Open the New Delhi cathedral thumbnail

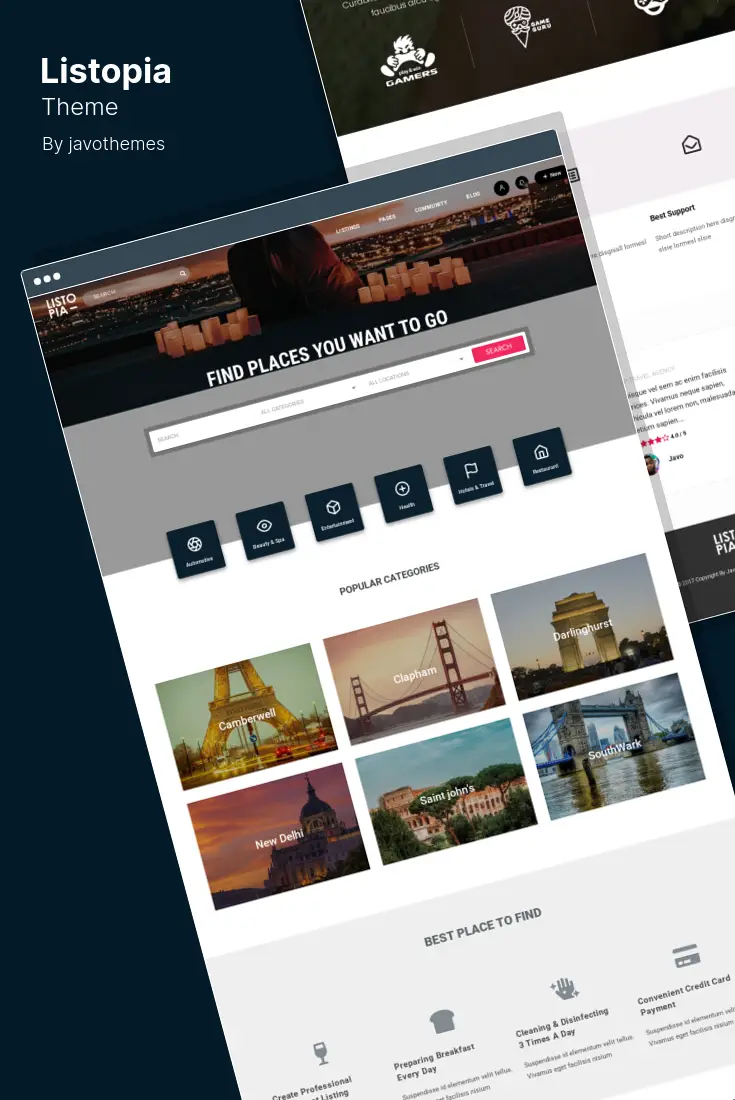278,836
